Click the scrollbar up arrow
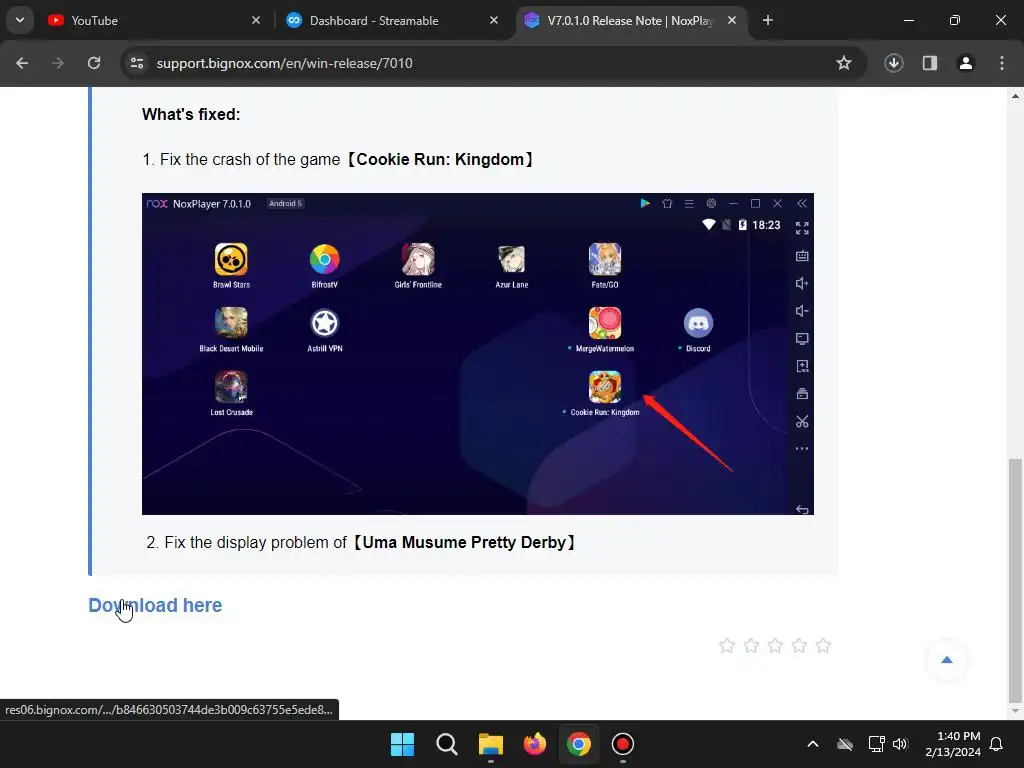 pos(1015,96)
